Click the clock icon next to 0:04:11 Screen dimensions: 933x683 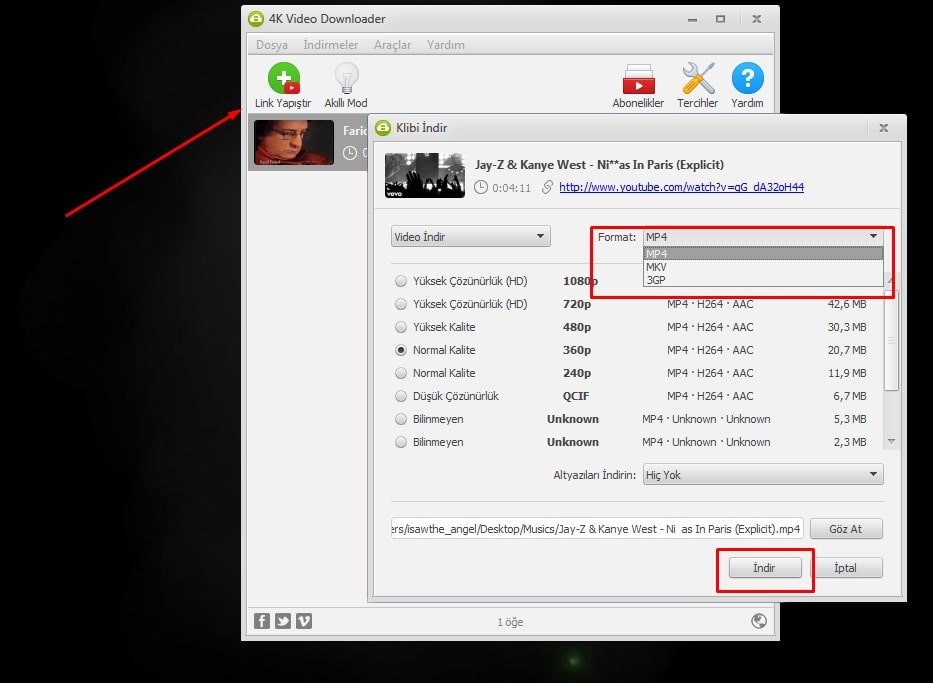481,187
